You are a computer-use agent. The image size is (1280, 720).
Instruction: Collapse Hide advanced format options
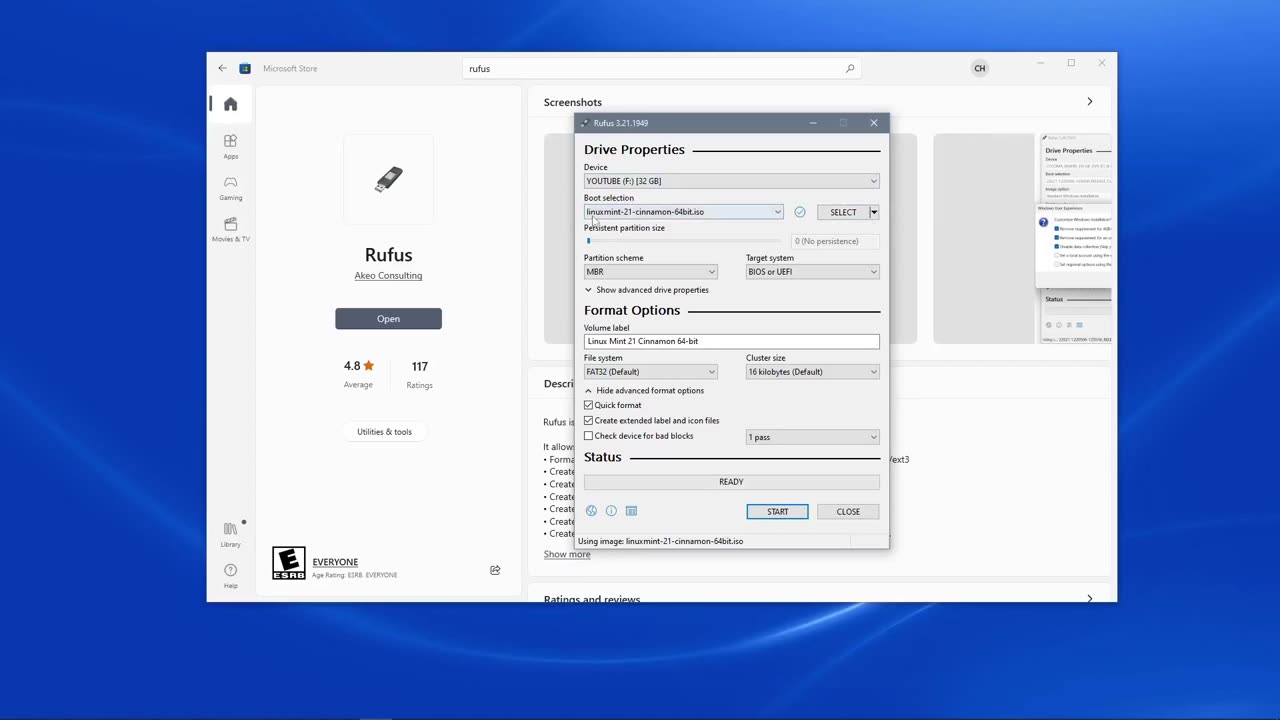tap(645, 391)
